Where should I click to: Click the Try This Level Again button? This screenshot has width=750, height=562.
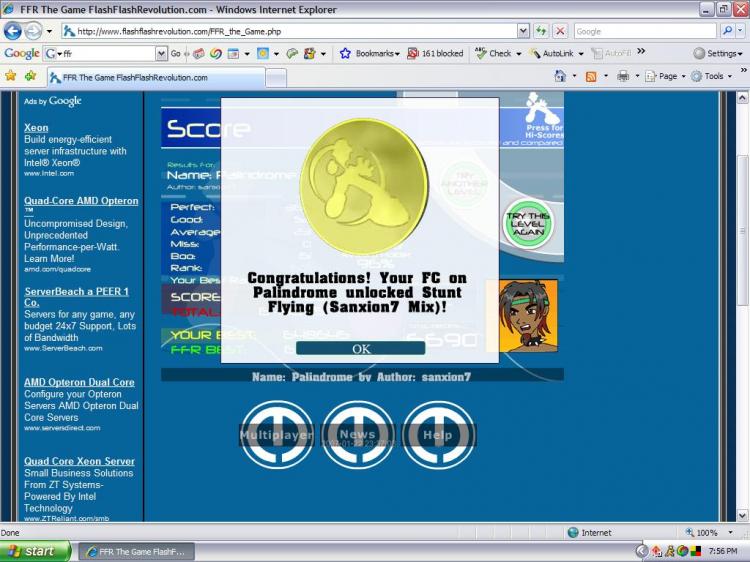[x=528, y=224]
